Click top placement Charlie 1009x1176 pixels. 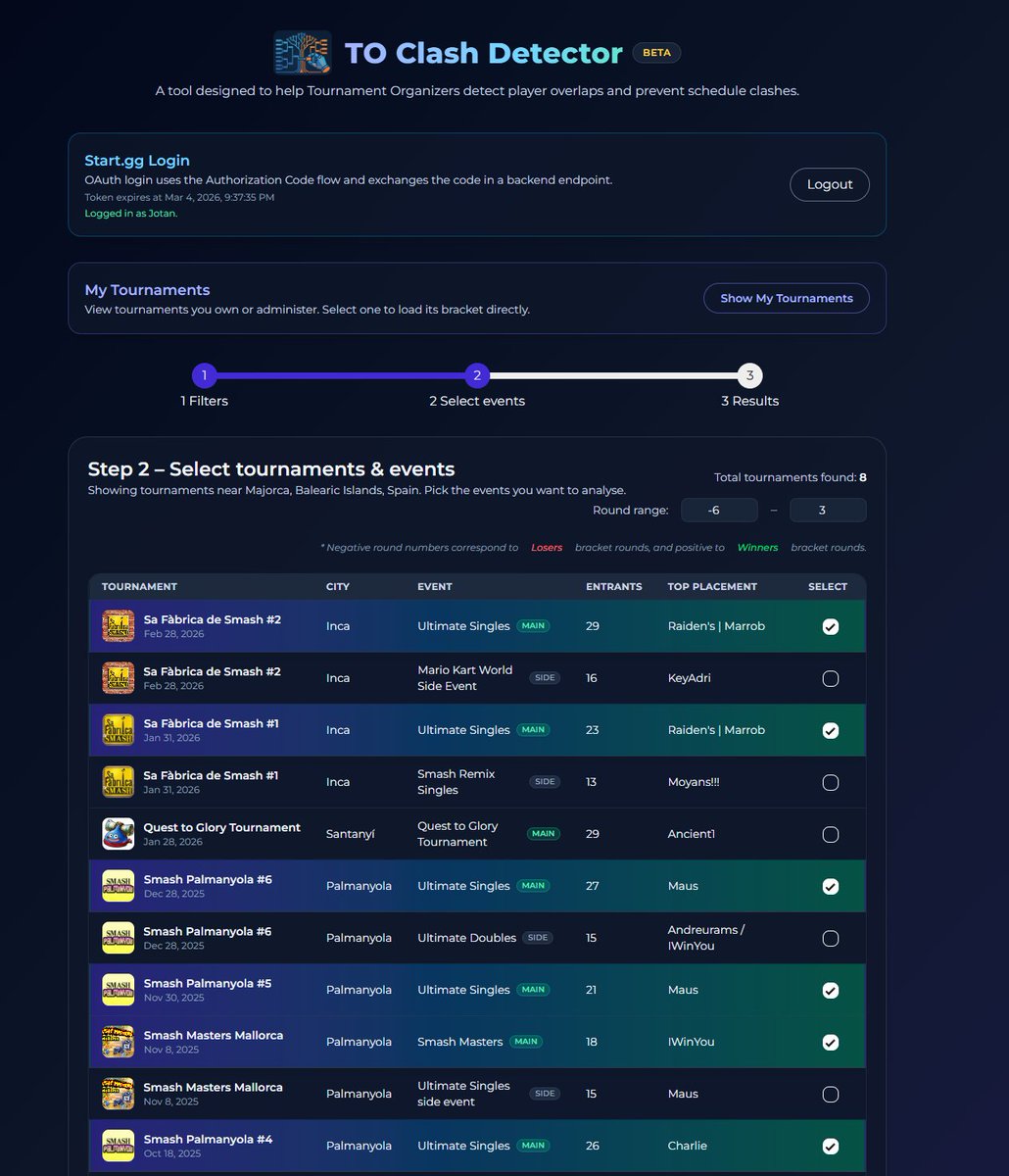[x=688, y=1146]
